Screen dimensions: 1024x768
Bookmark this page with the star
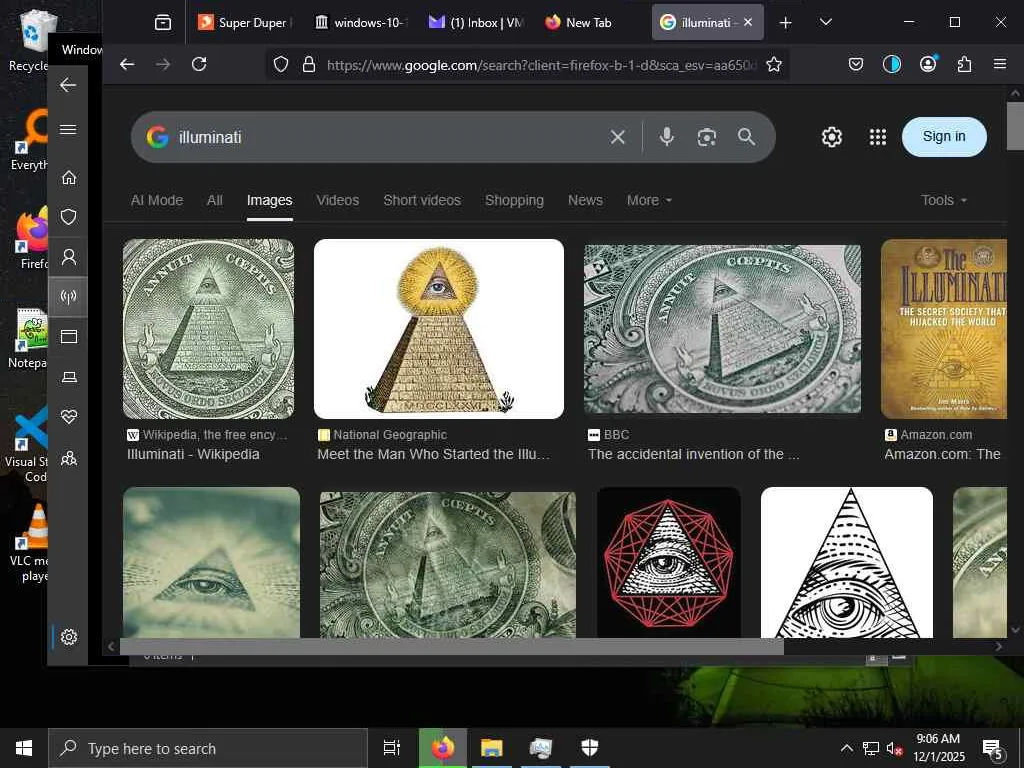tap(774, 64)
